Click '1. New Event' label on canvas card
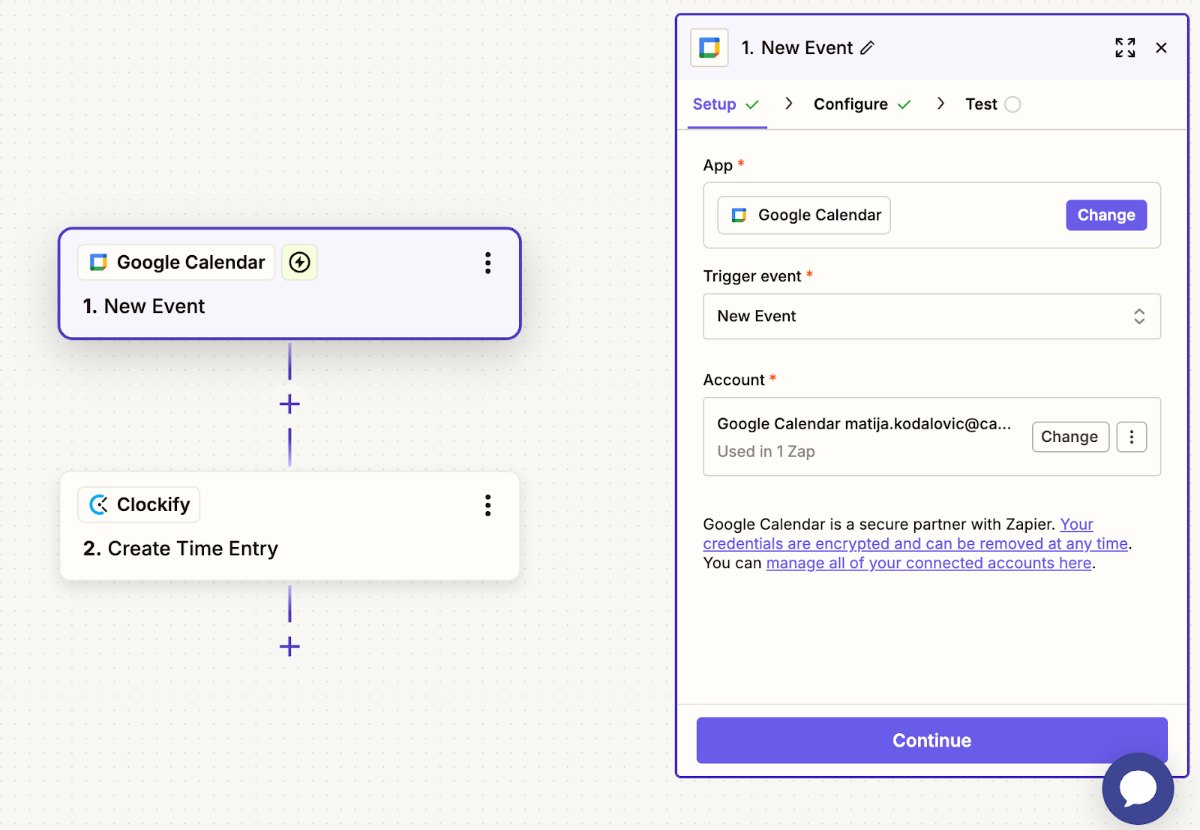 tap(144, 306)
